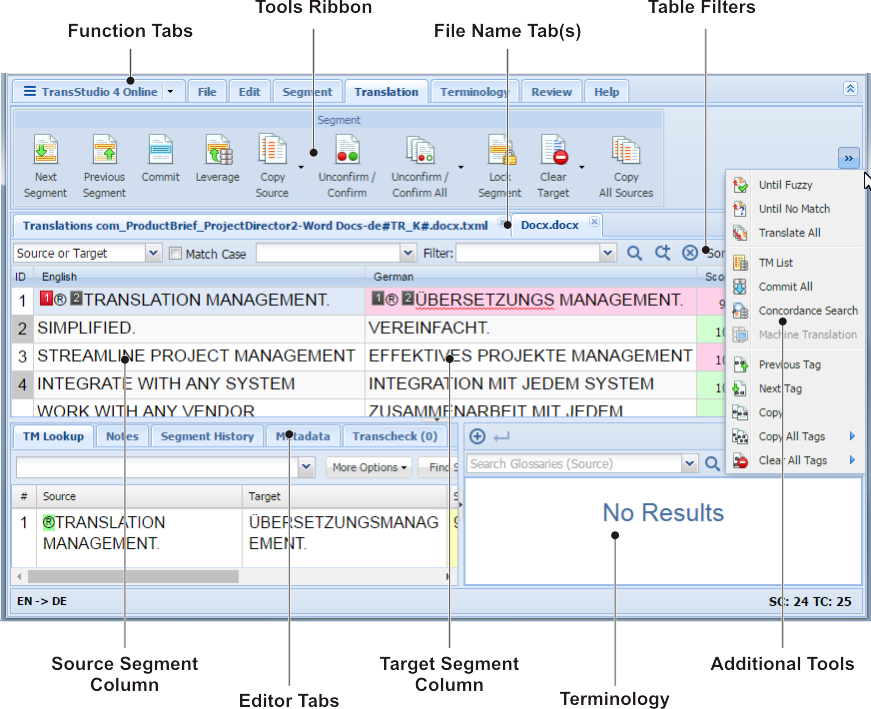Switch to the Terminology tab
The image size is (871, 709).
coord(474,92)
